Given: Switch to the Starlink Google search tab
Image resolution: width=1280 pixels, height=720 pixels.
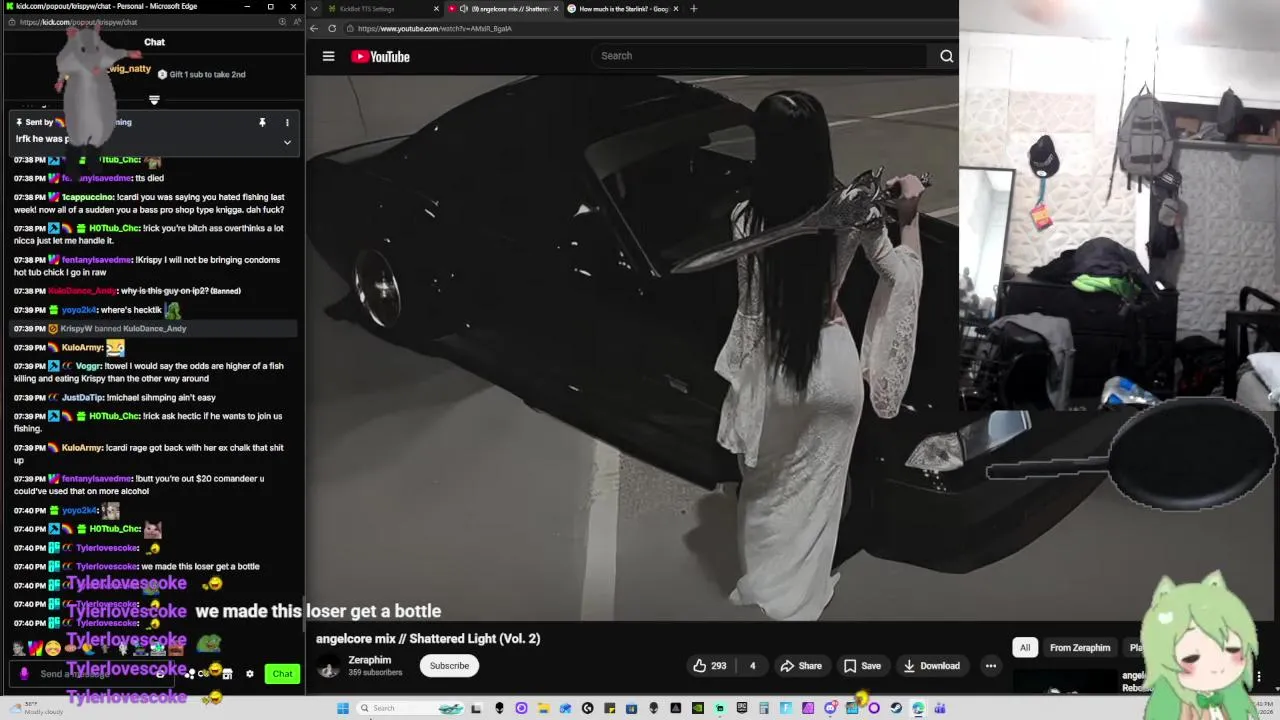Looking at the screenshot, I should (620, 9).
